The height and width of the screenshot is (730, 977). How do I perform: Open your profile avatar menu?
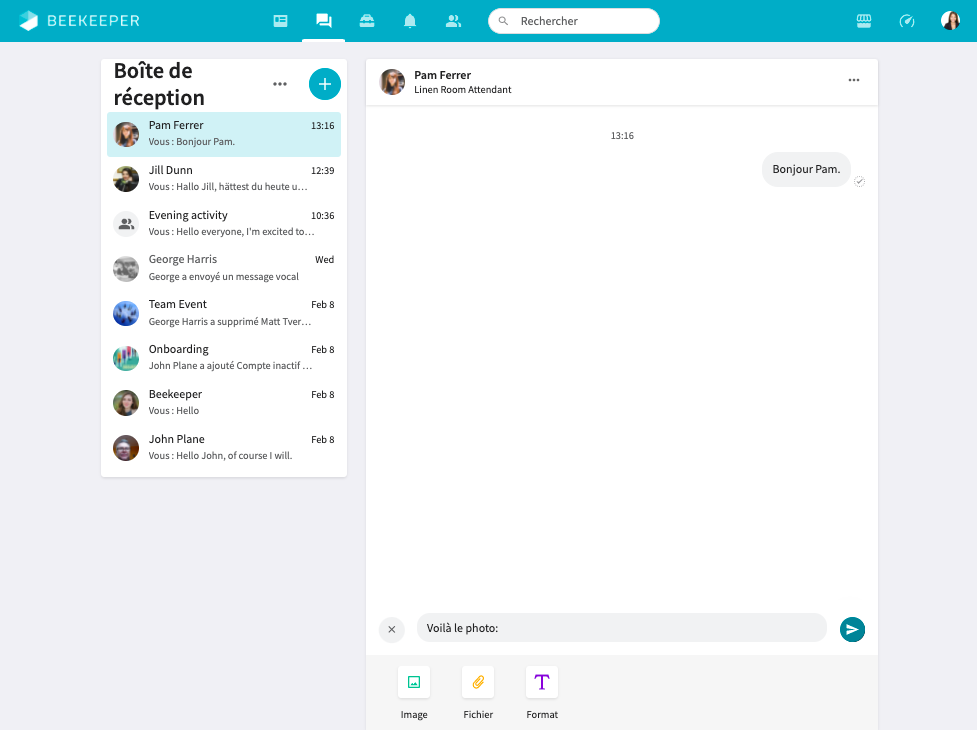pos(949,20)
